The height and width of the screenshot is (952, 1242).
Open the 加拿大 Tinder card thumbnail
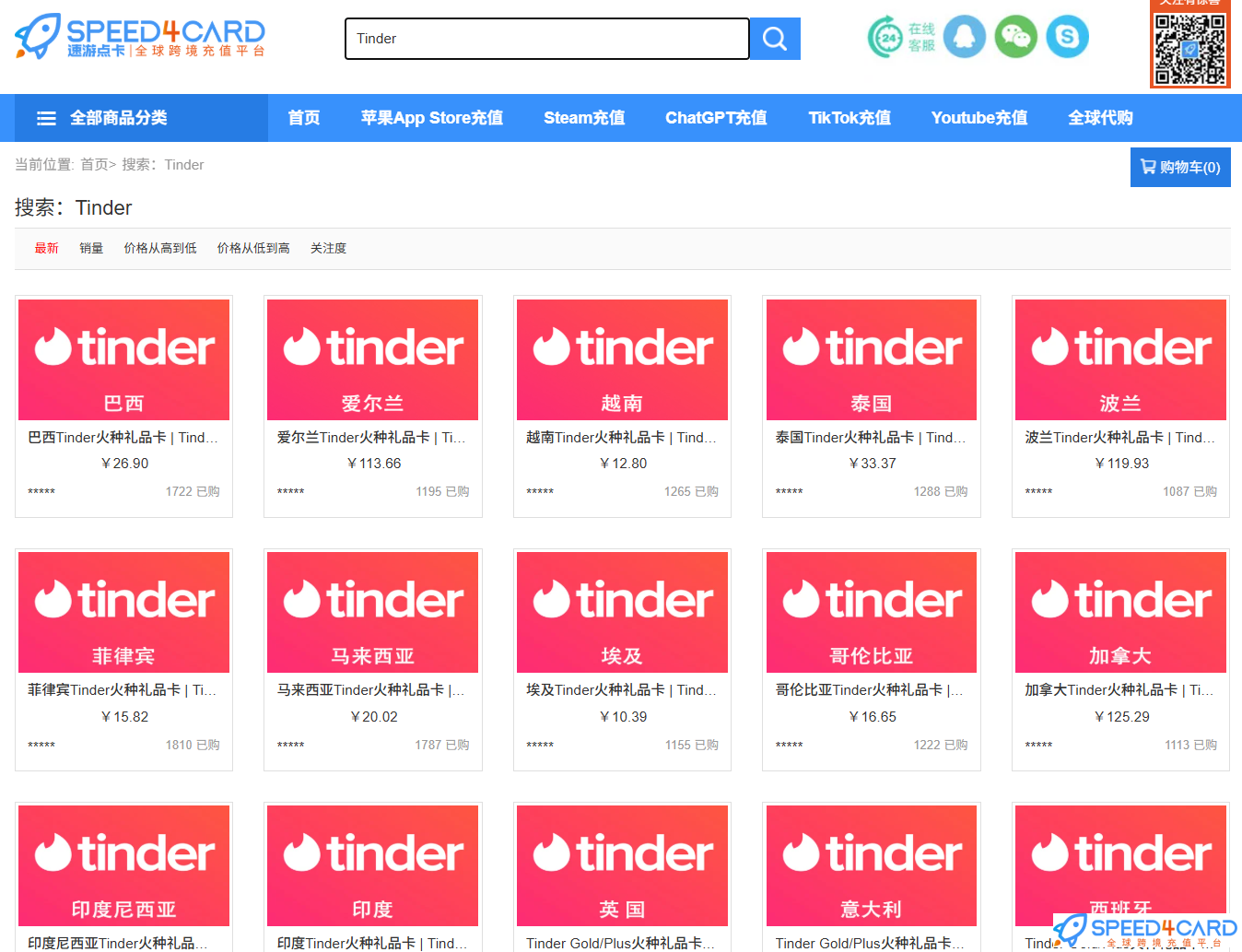1120,612
